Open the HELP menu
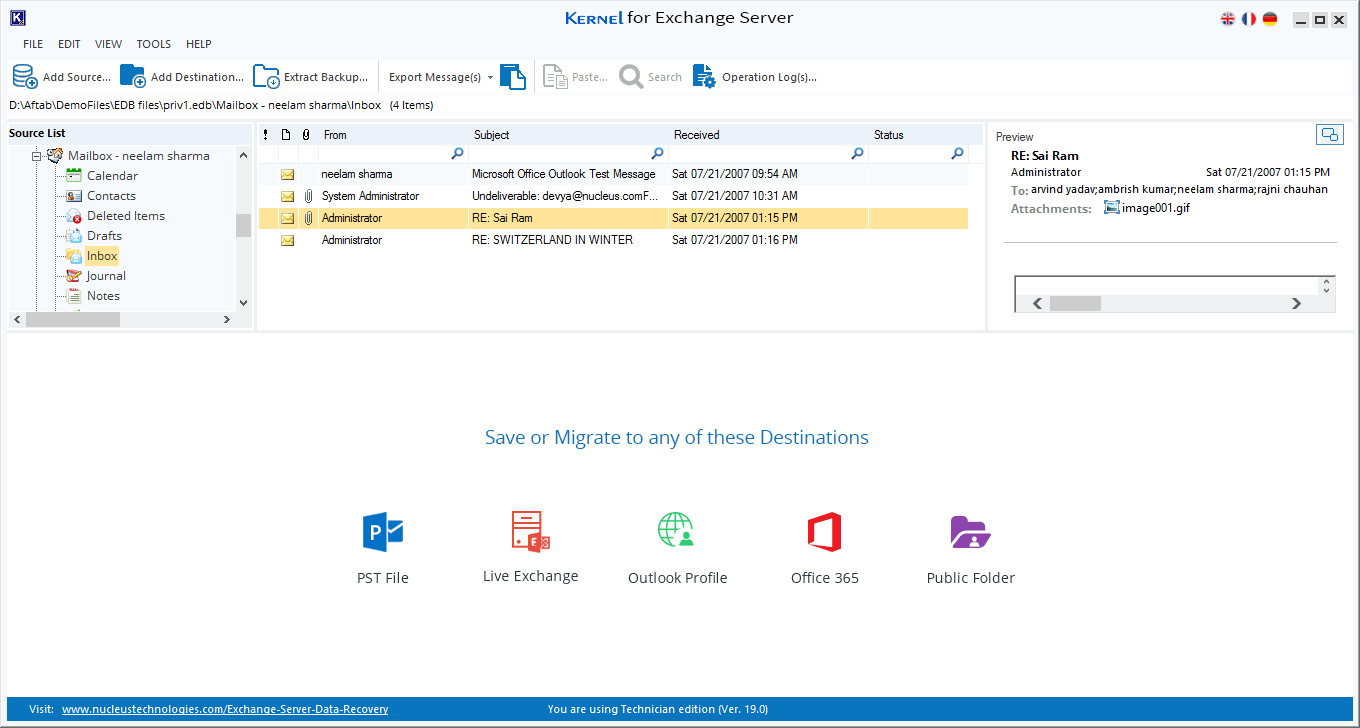The image size is (1360, 728). 199,44
